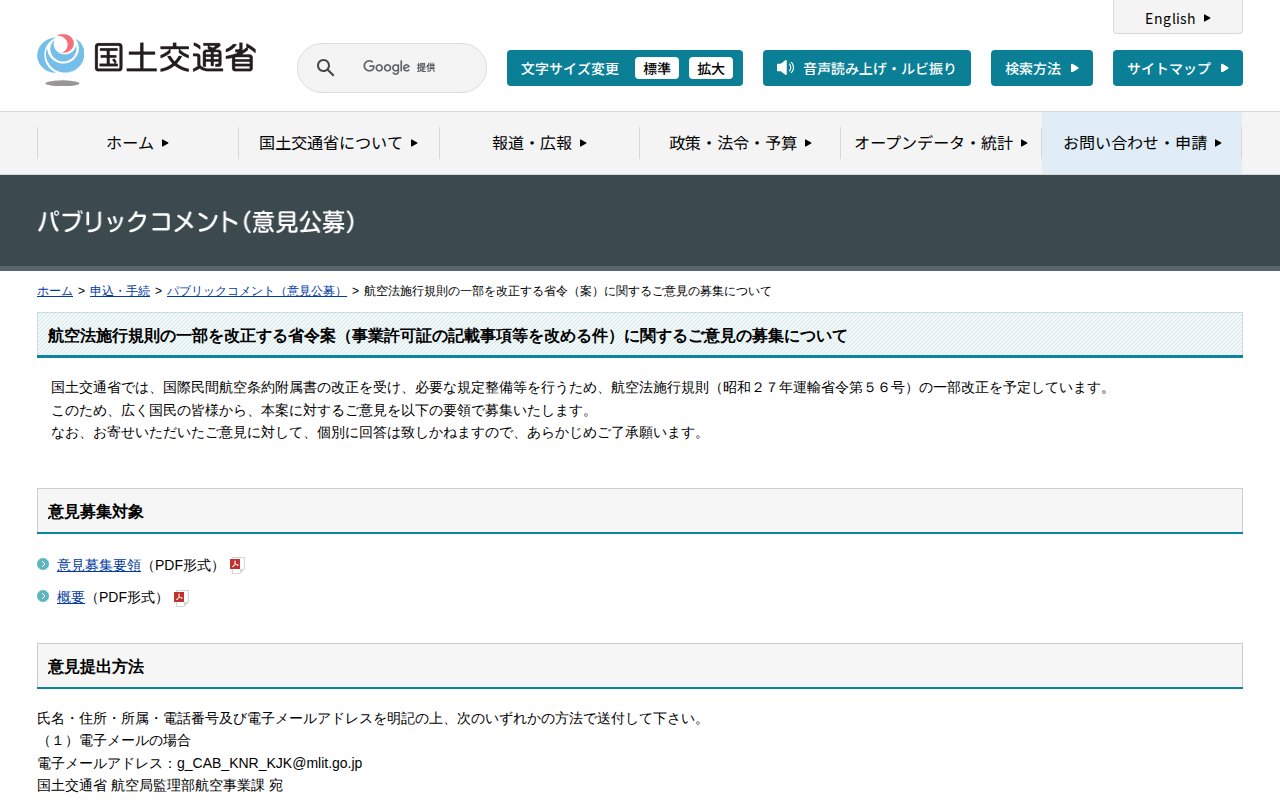This screenshot has height=800, width=1280.
Task: Open お問い合わせ・申請 menu
Action: tap(1142, 143)
